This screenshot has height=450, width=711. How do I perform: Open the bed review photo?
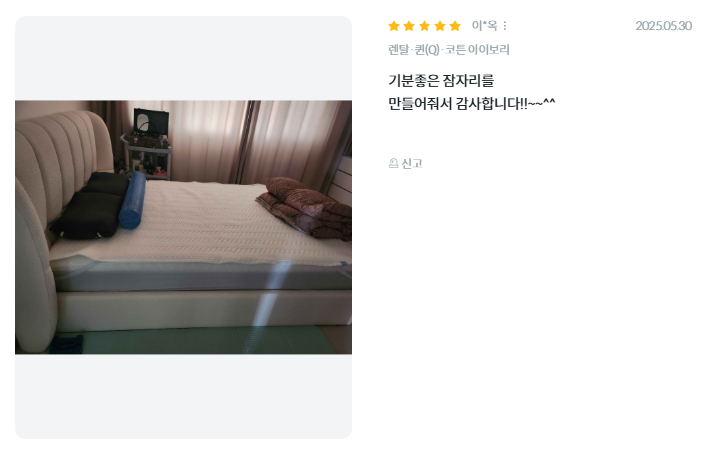(183, 227)
